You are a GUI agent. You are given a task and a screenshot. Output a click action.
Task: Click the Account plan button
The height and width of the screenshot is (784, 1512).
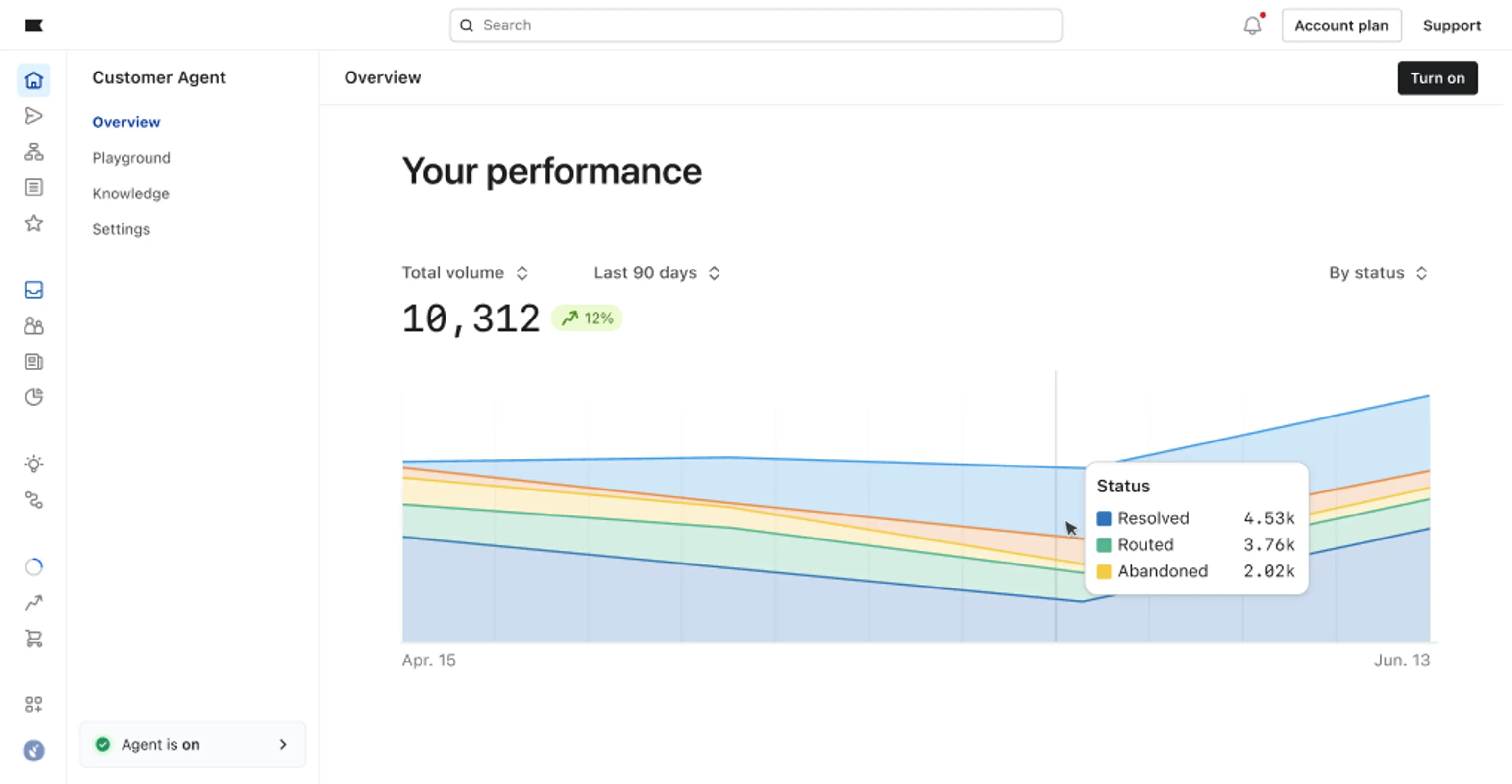(1341, 25)
